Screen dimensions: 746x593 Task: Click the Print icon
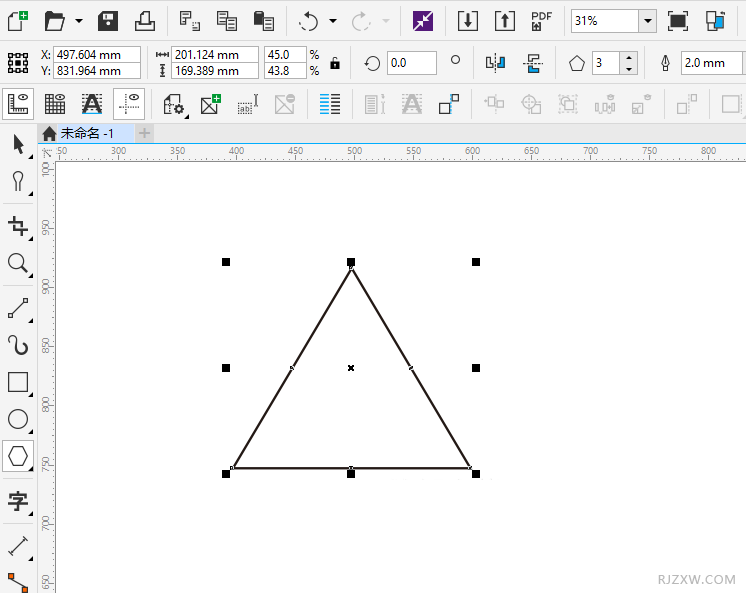[145, 20]
